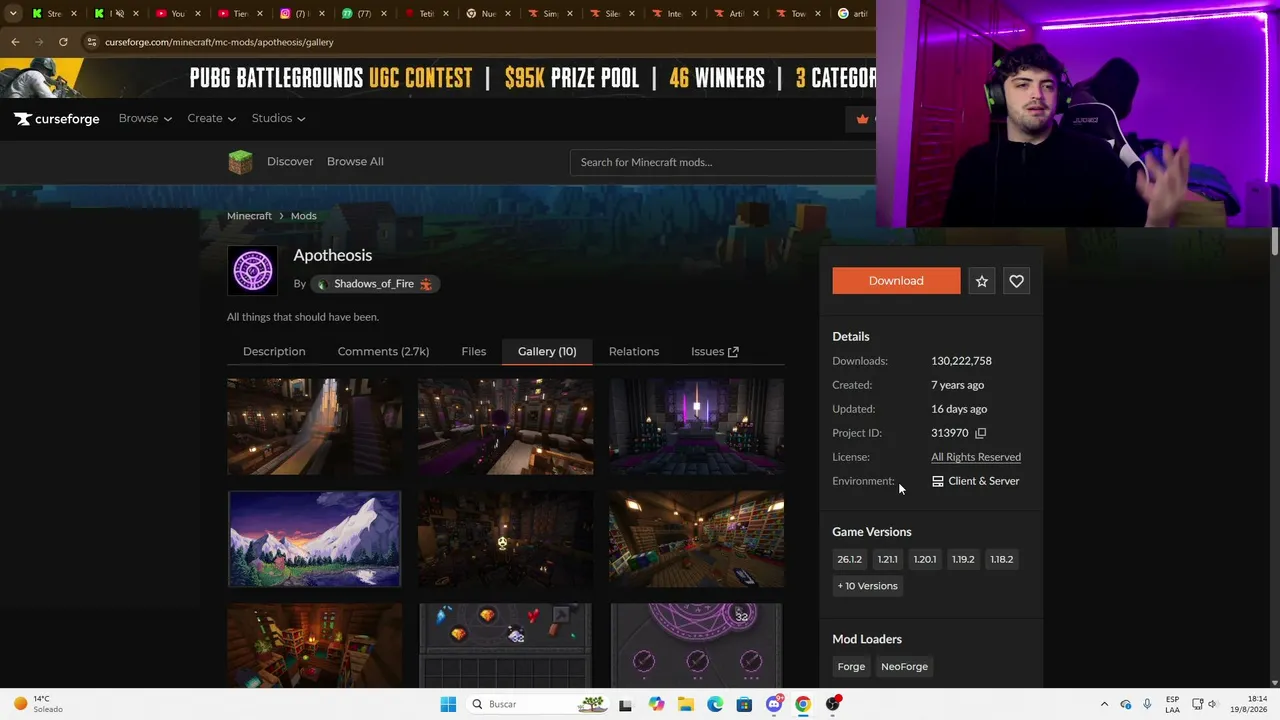Screen dimensions: 1280x720
Task: Select game version 1.20.1 tag
Action: point(925,560)
